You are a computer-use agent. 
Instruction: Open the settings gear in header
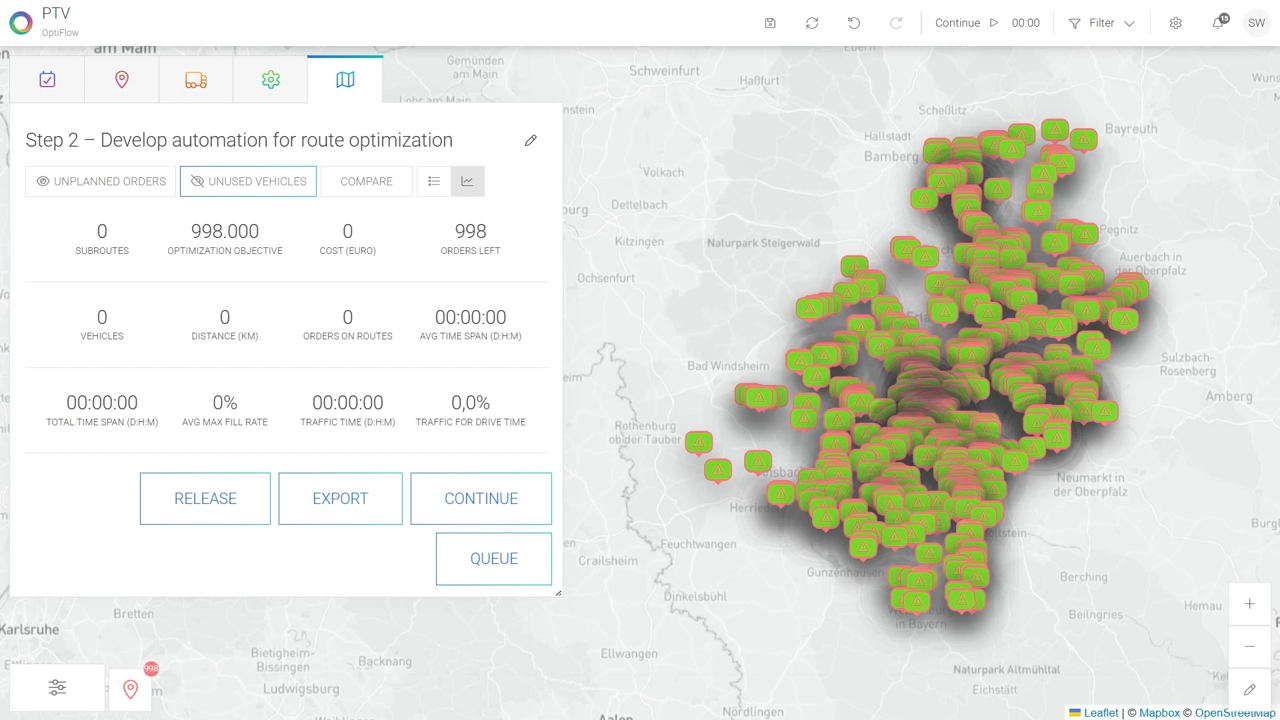pos(1176,23)
